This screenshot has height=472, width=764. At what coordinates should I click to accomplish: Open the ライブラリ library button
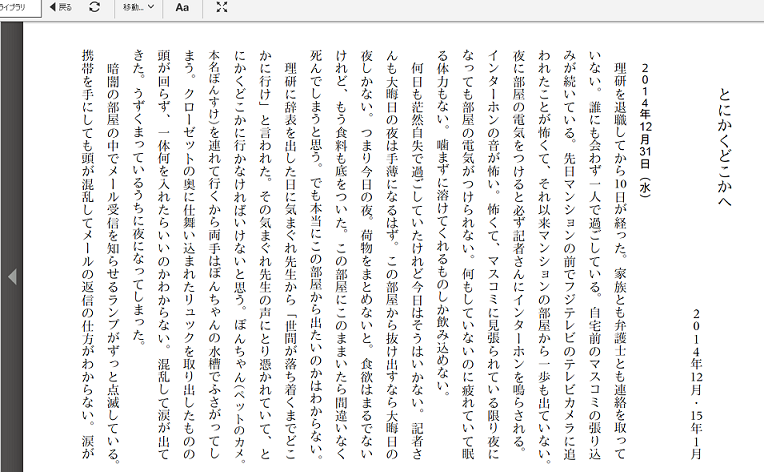click(x=19, y=8)
